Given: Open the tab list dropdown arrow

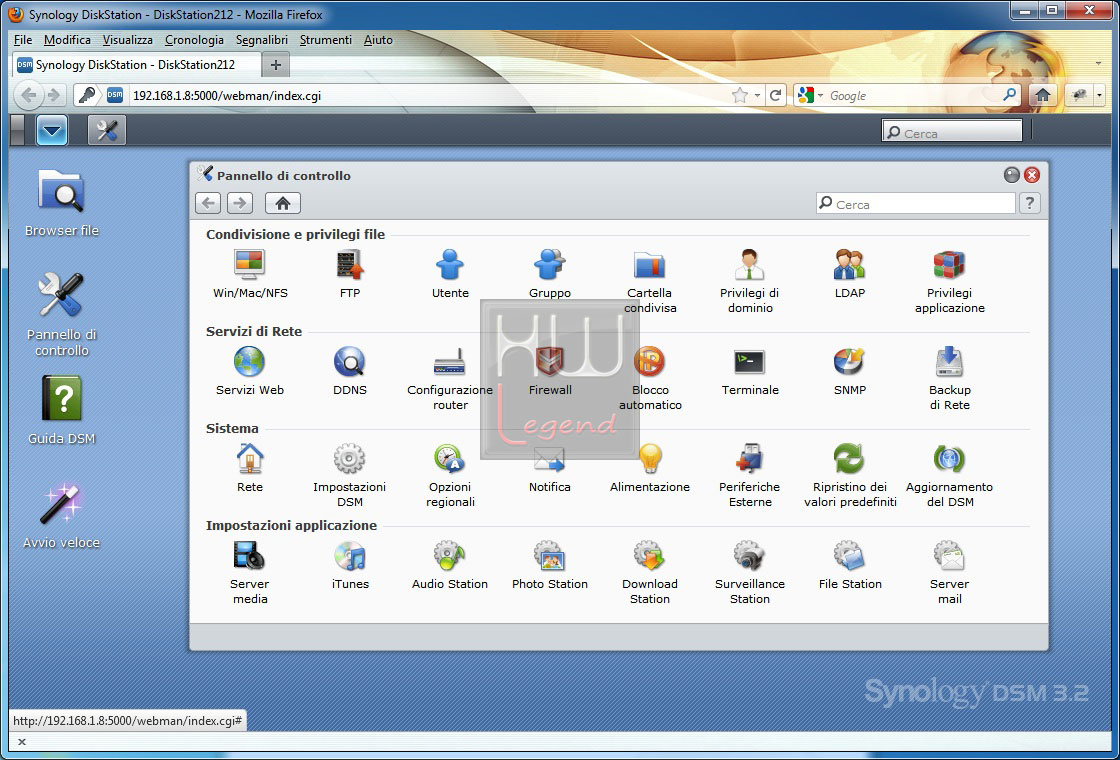Looking at the screenshot, I should click(1098, 64).
